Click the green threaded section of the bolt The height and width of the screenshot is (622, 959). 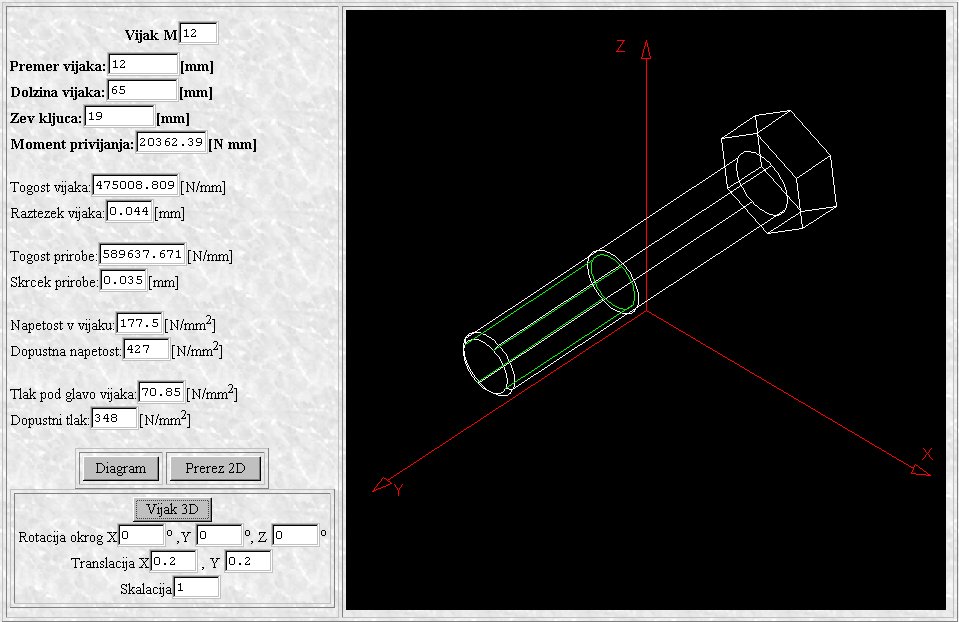click(550, 321)
